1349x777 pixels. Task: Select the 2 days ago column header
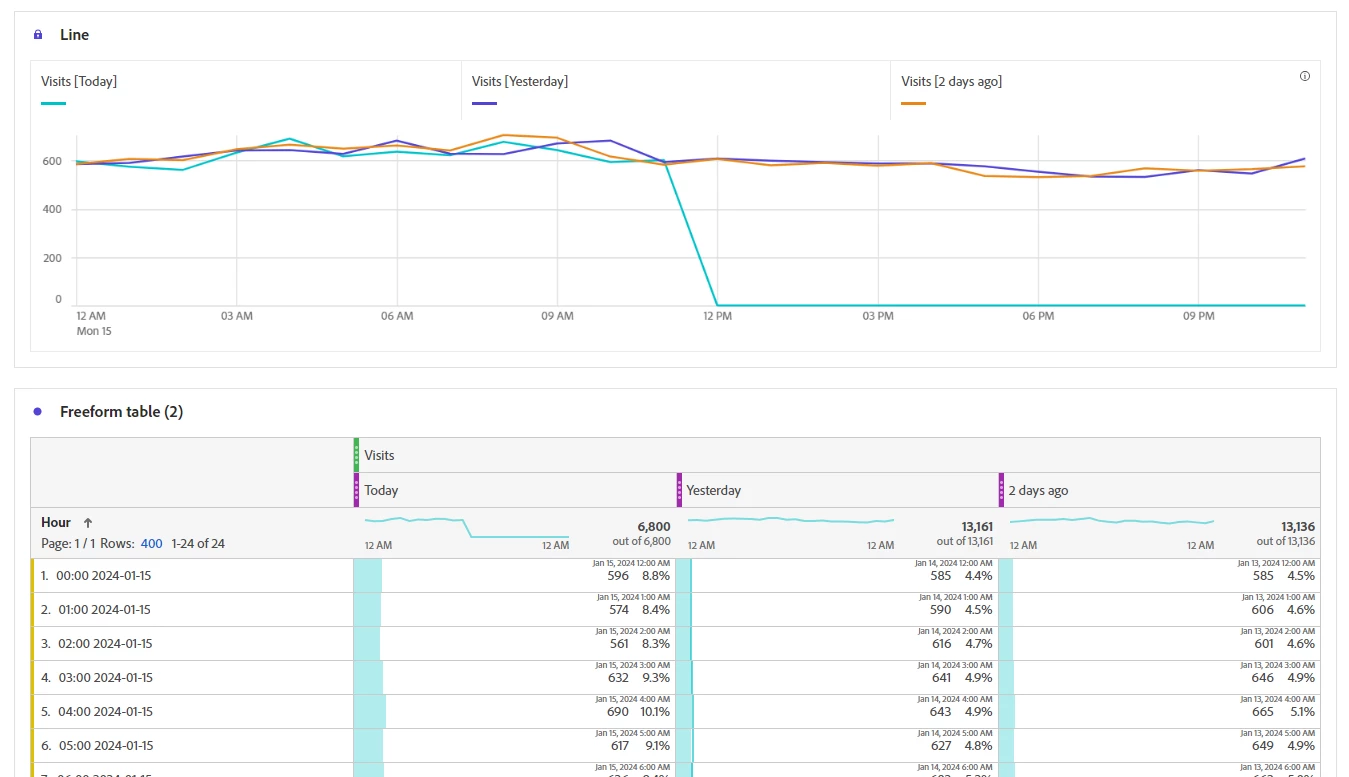point(1159,490)
